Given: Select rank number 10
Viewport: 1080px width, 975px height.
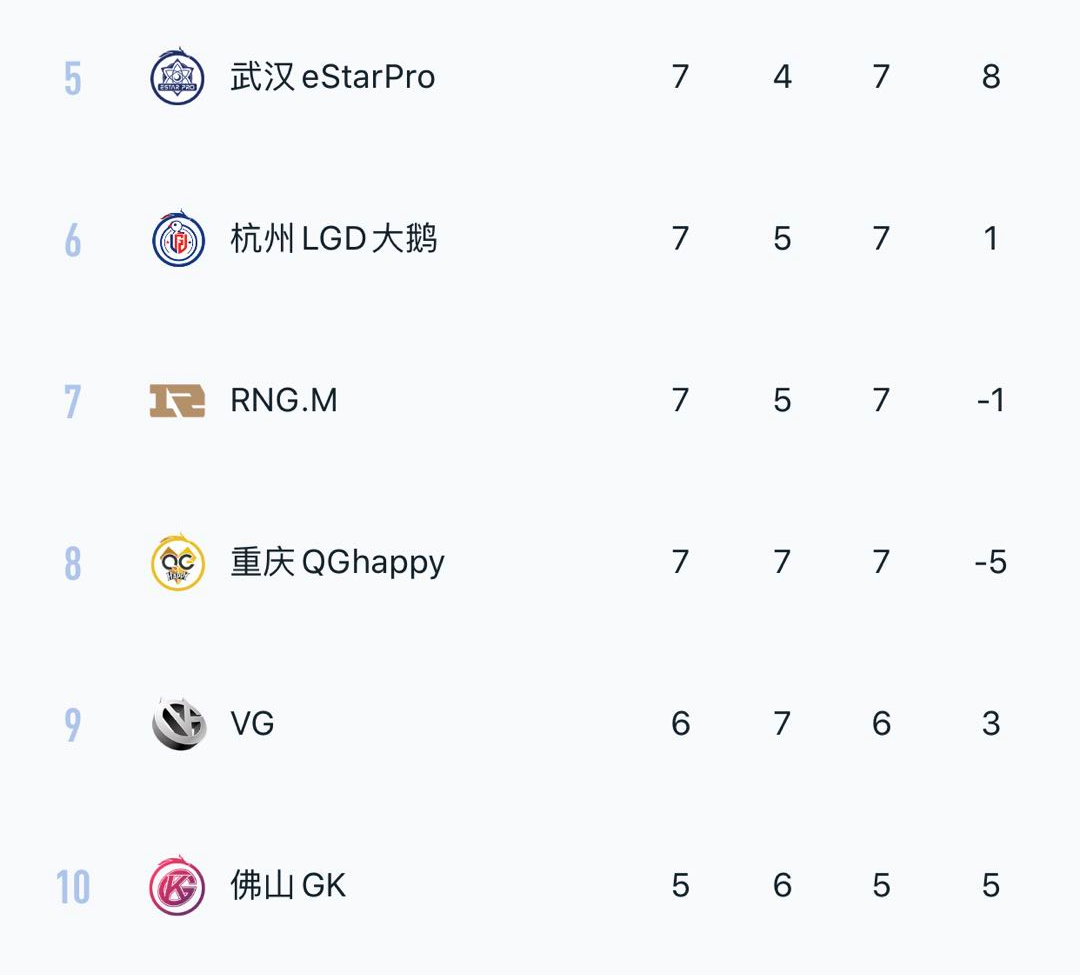Looking at the screenshot, I should click(73, 887).
